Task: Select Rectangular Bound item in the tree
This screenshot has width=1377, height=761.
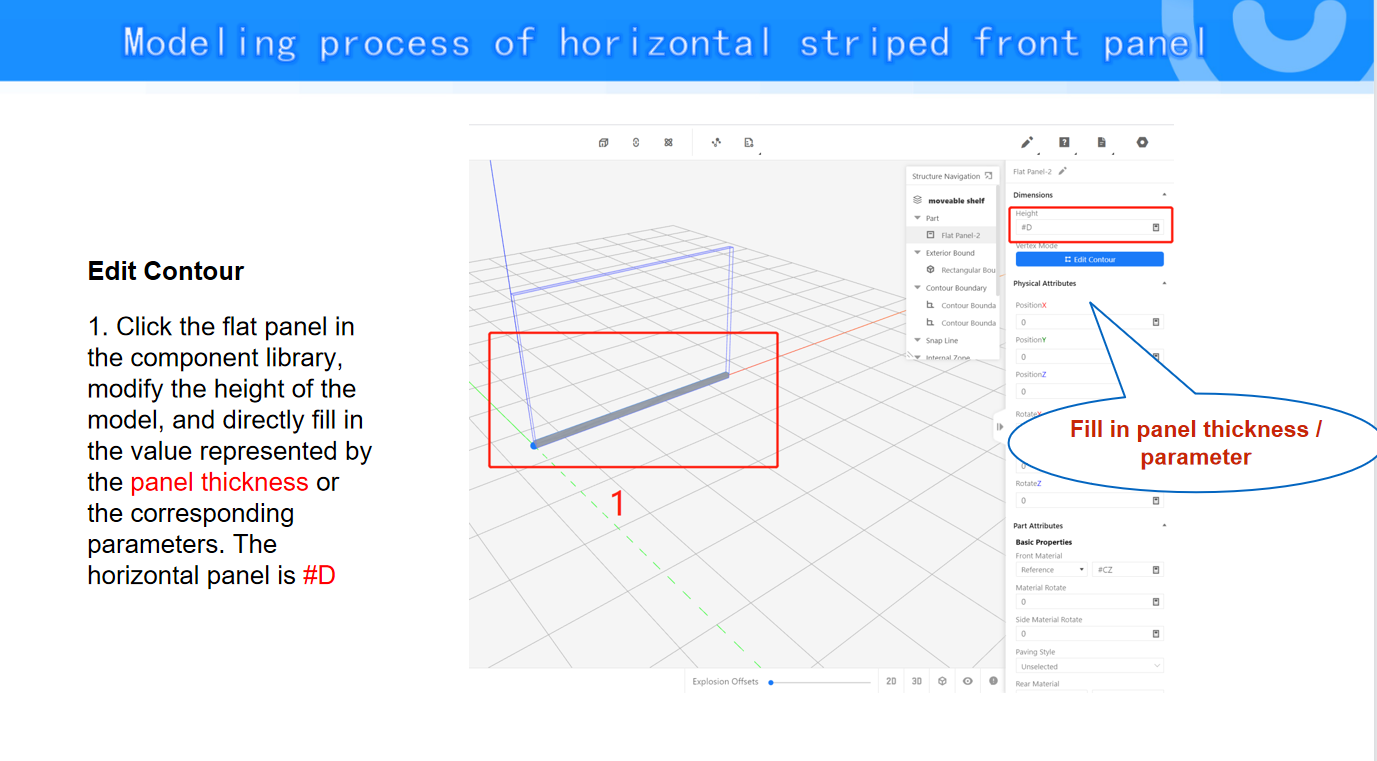Action: click(x=967, y=270)
